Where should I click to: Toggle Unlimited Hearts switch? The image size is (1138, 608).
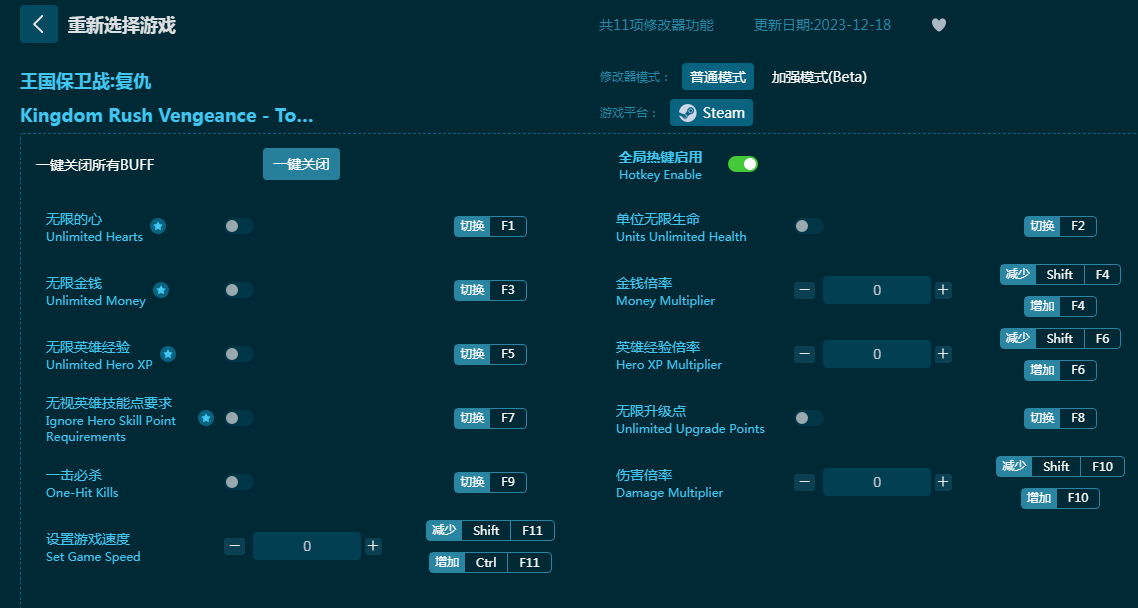pyautogui.click(x=238, y=226)
